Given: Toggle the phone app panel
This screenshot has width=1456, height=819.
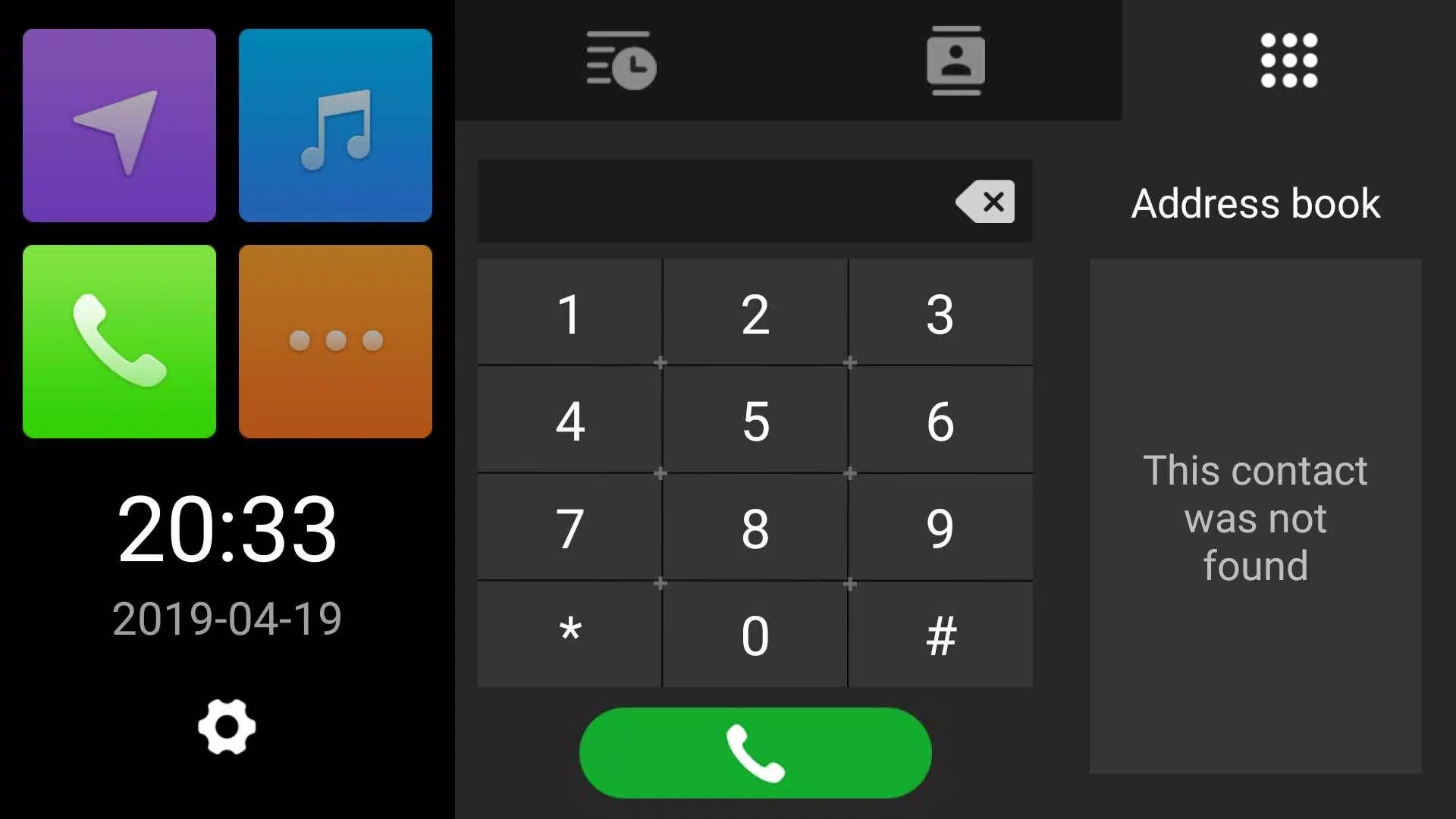Looking at the screenshot, I should coord(118,341).
